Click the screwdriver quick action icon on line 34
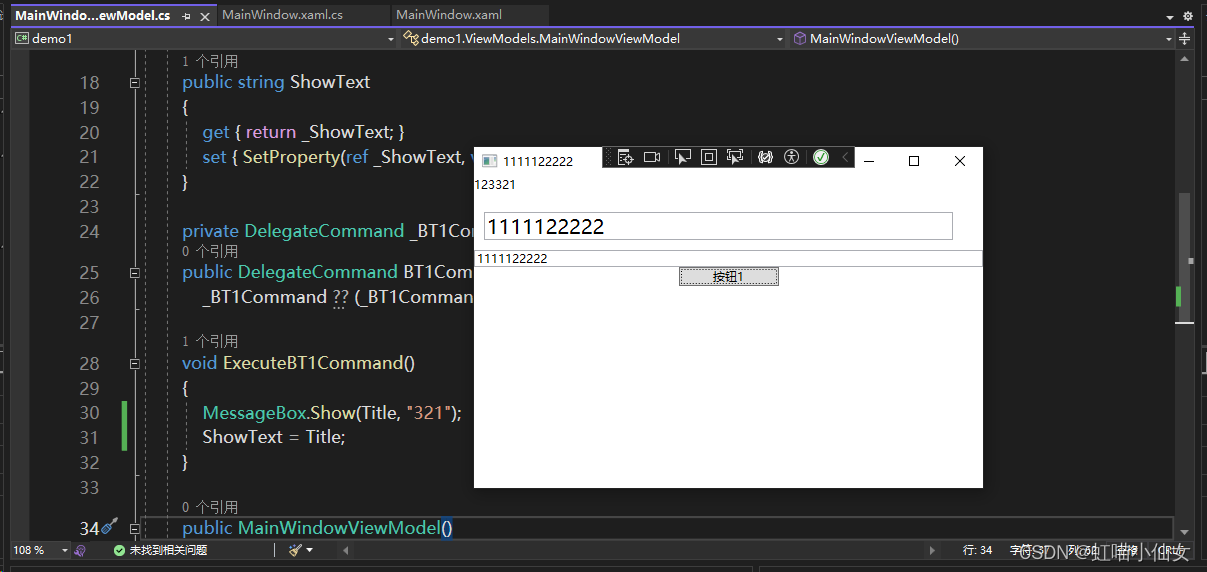This screenshot has height=572, width=1207. pyautogui.click(x=110, y=526)
